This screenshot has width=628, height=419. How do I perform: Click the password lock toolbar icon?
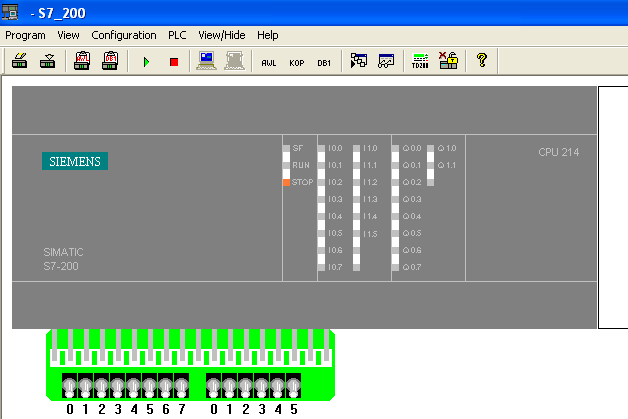coord(448,61)
